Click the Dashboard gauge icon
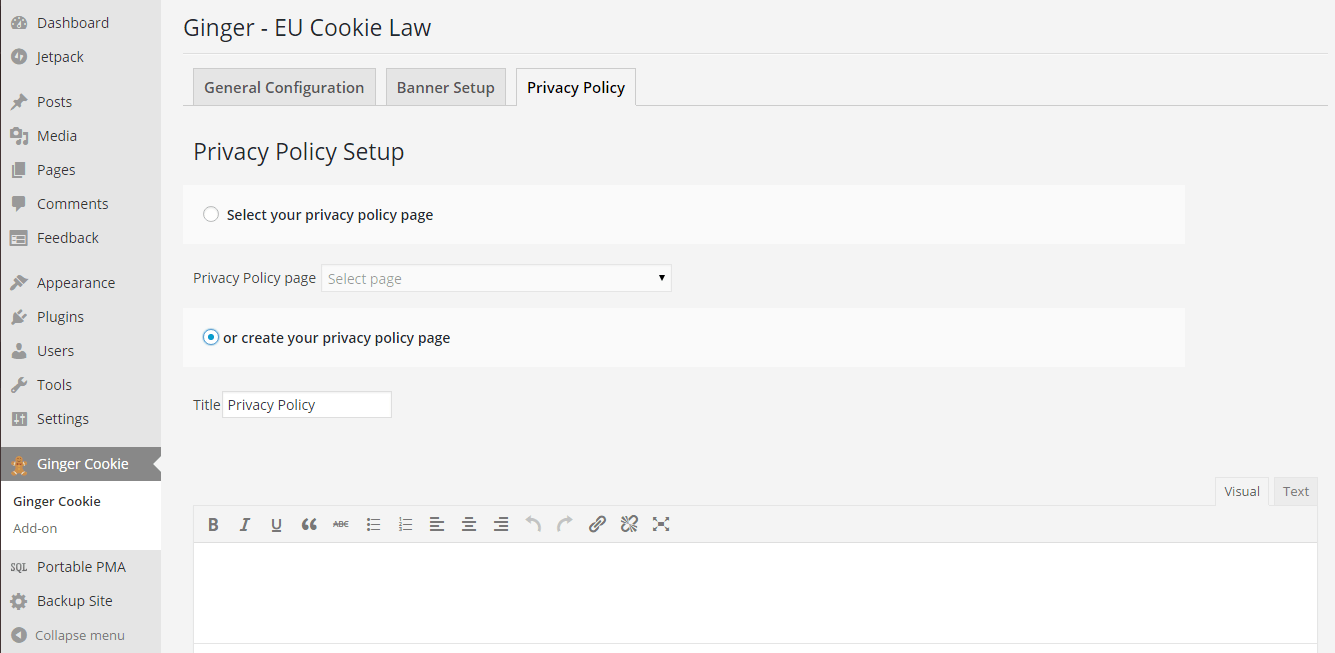1335x653 pixels. (19, 23)
